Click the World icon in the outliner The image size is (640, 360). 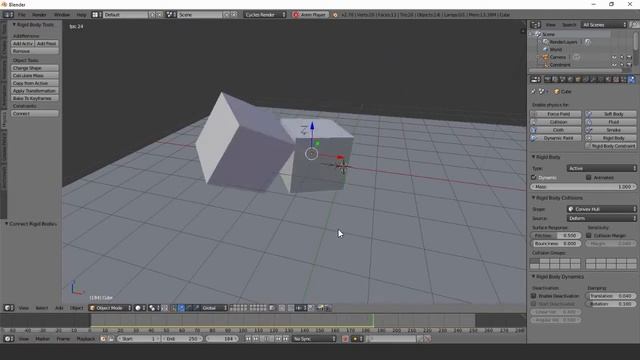(546, 49)
